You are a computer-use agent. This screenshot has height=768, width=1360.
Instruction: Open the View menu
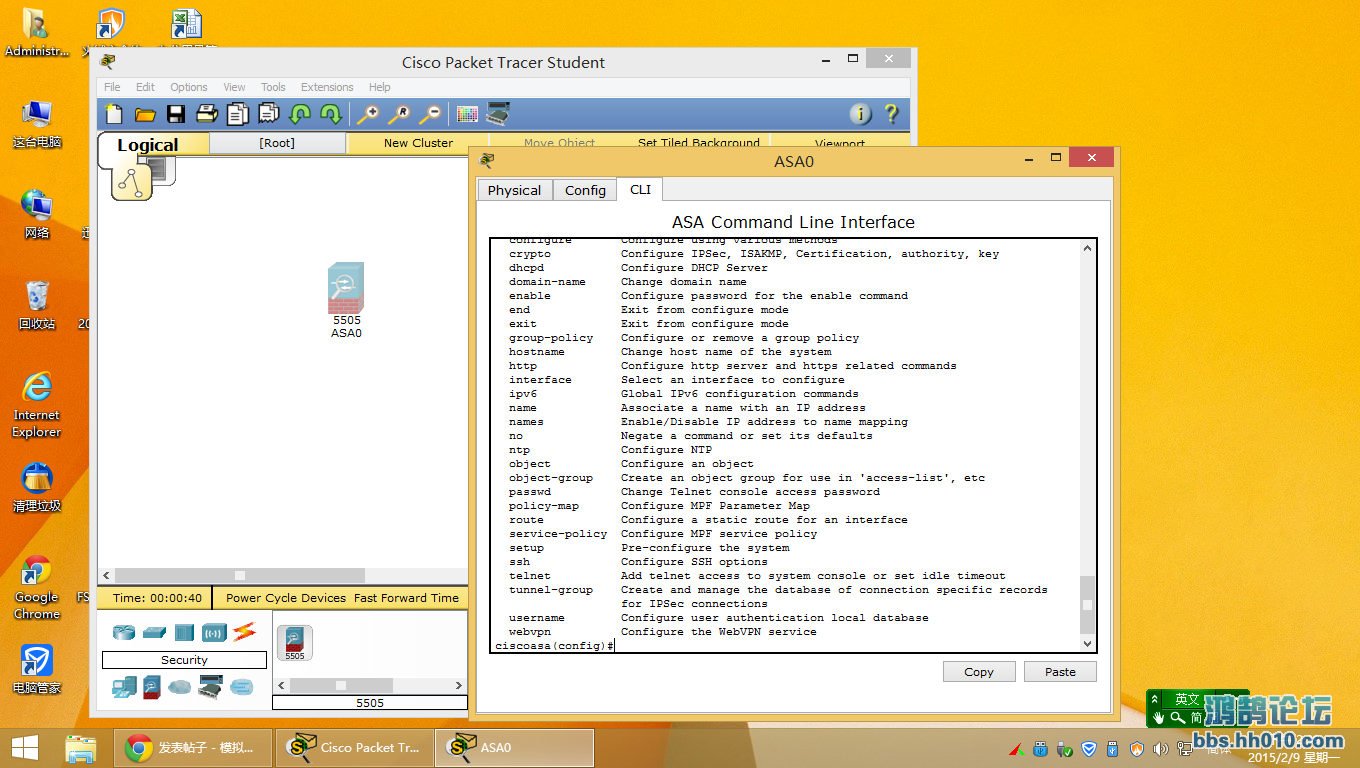point(234,87)
